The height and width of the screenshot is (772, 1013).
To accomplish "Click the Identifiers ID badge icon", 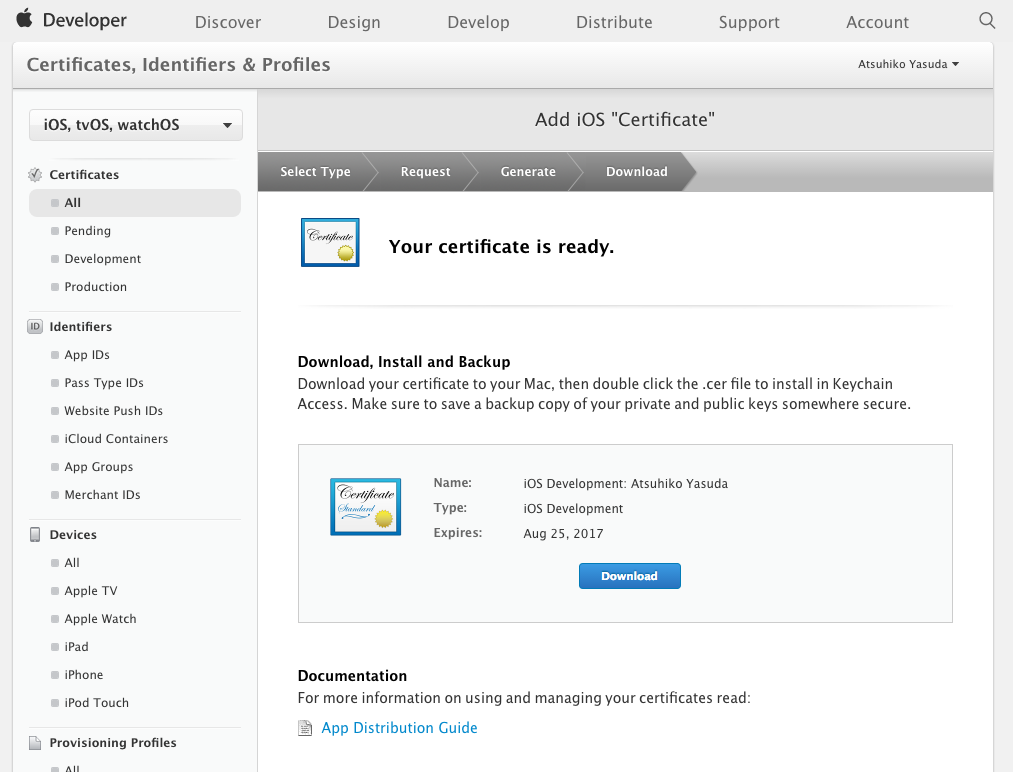I will pos(35,327).
